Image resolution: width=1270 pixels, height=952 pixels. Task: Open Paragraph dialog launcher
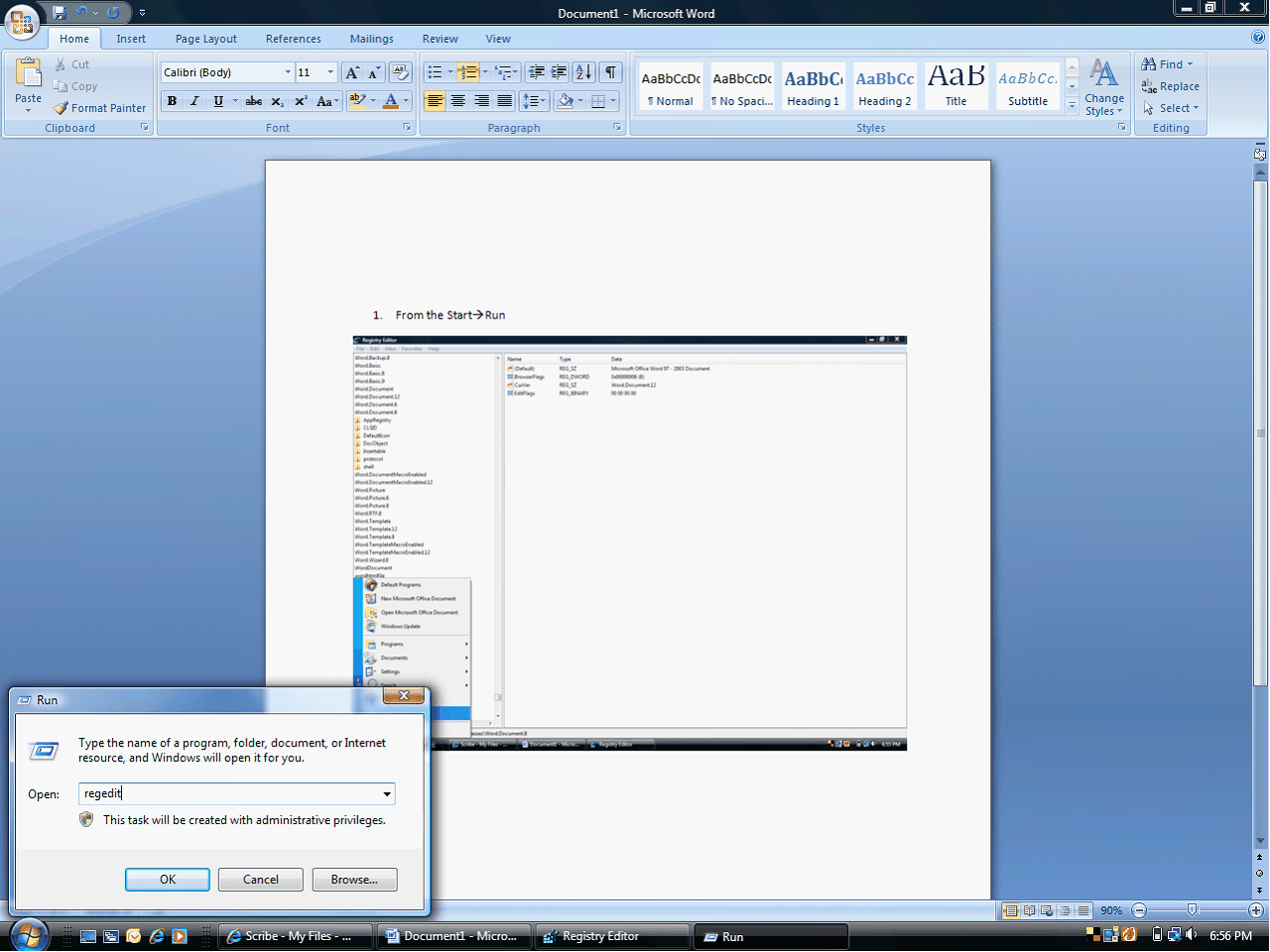(x=617, y=128)
